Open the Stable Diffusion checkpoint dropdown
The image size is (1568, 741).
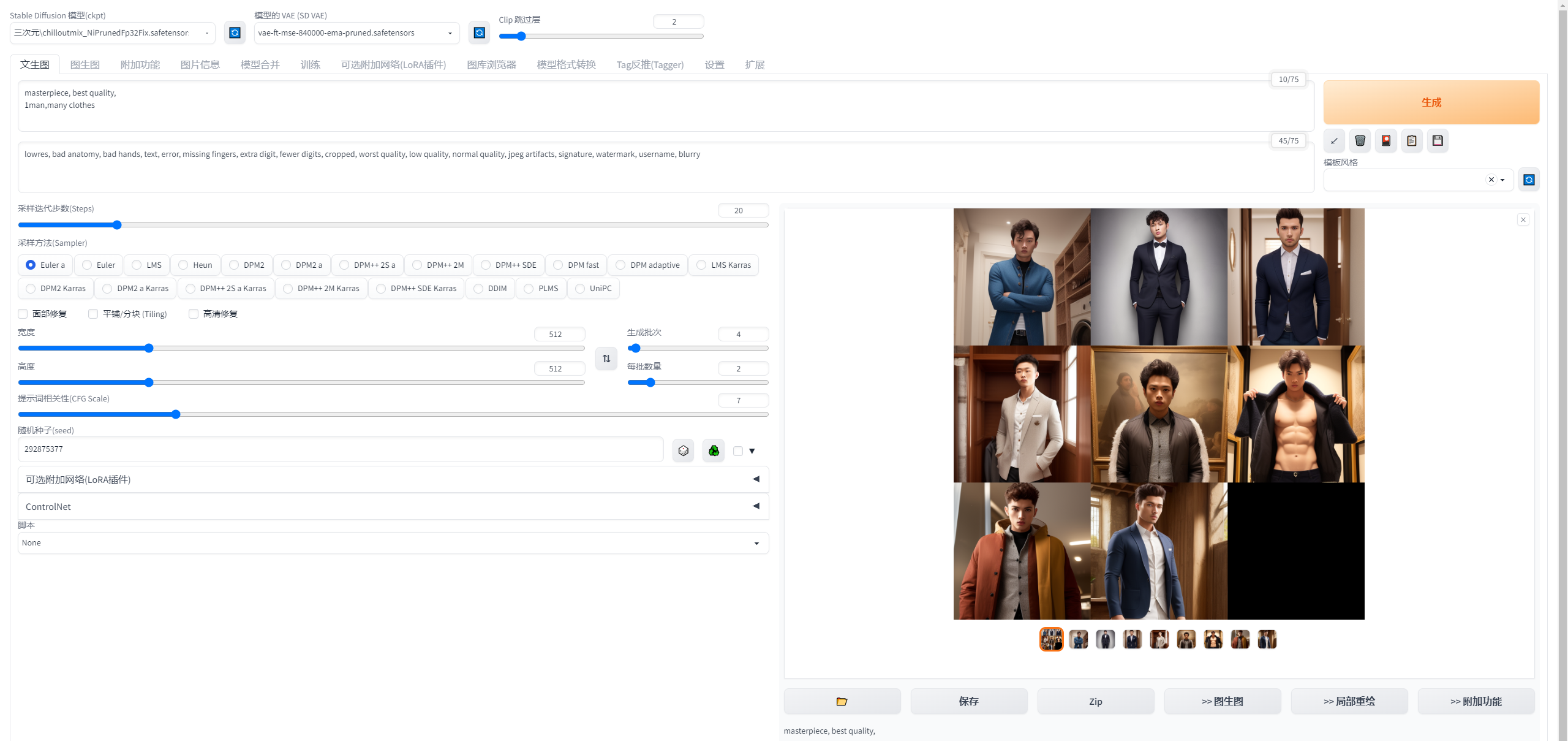click(113, 32)
